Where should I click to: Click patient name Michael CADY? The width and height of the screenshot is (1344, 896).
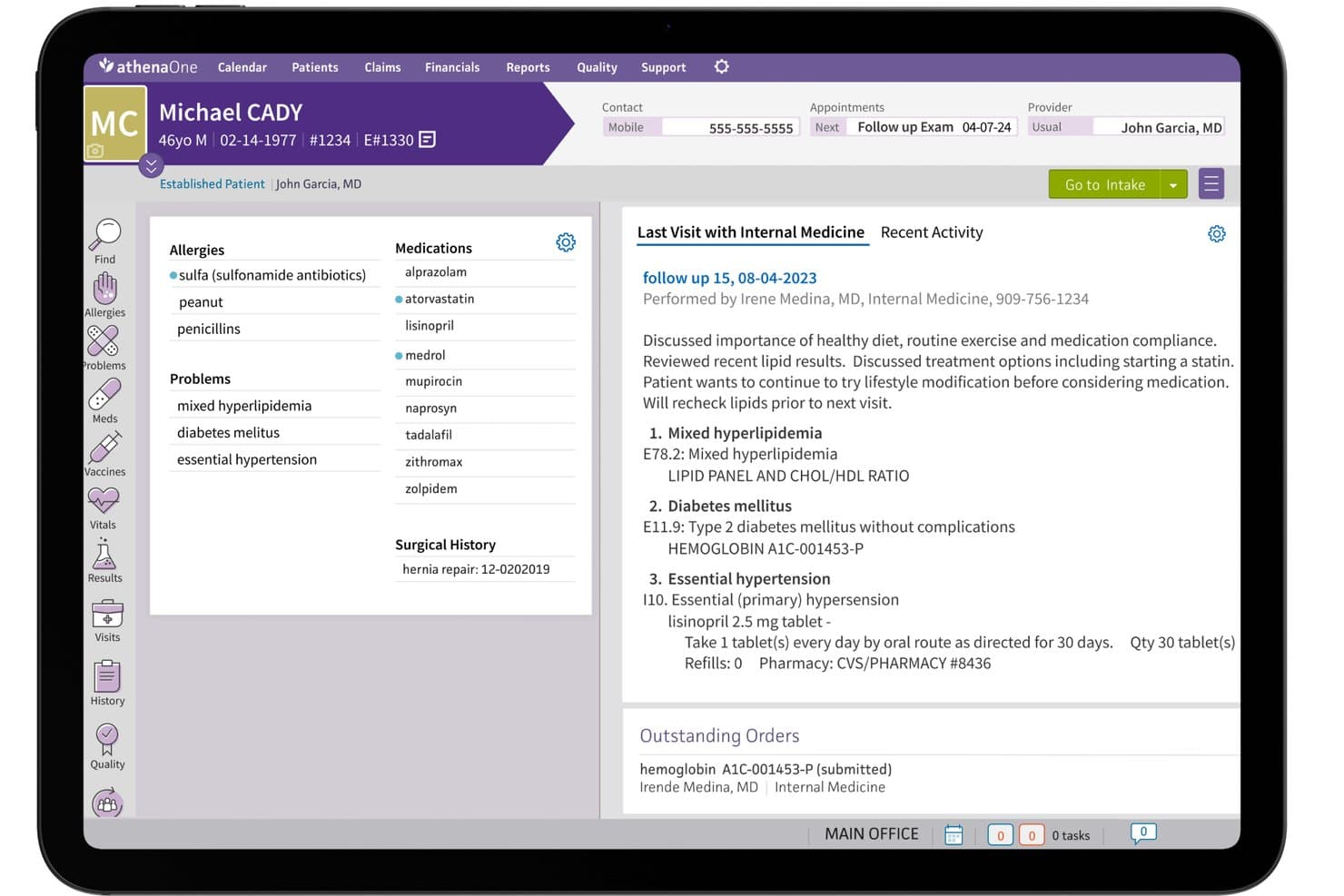(231, 113)
